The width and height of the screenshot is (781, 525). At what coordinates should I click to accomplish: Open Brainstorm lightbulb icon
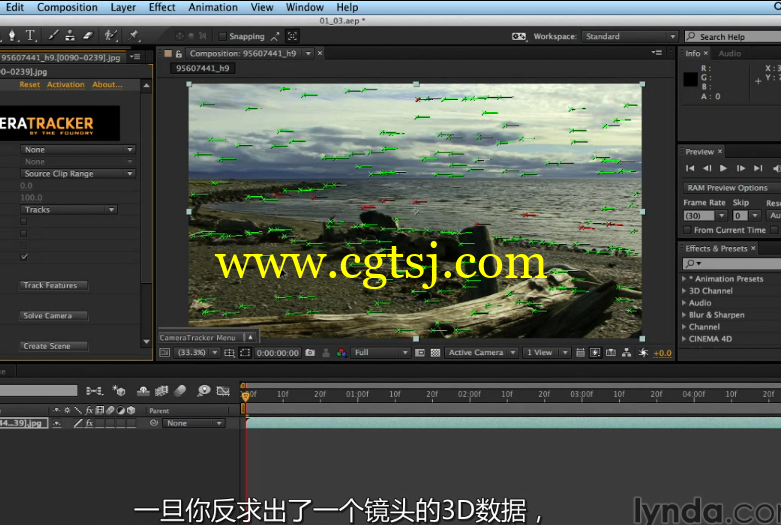tap(204, 391)
